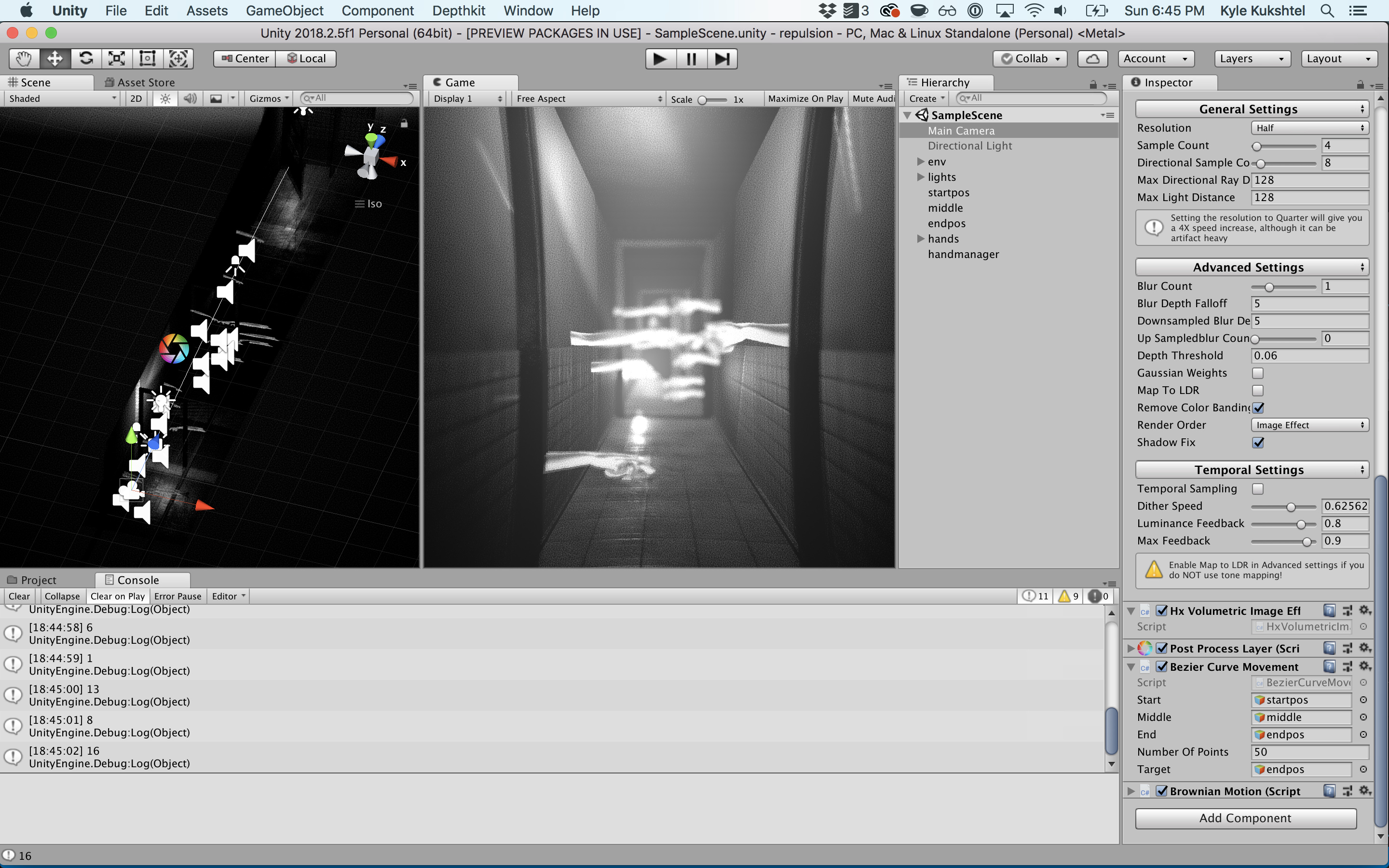
Task: Select the Hand tool in toolbar
Action: click(24, 58)
